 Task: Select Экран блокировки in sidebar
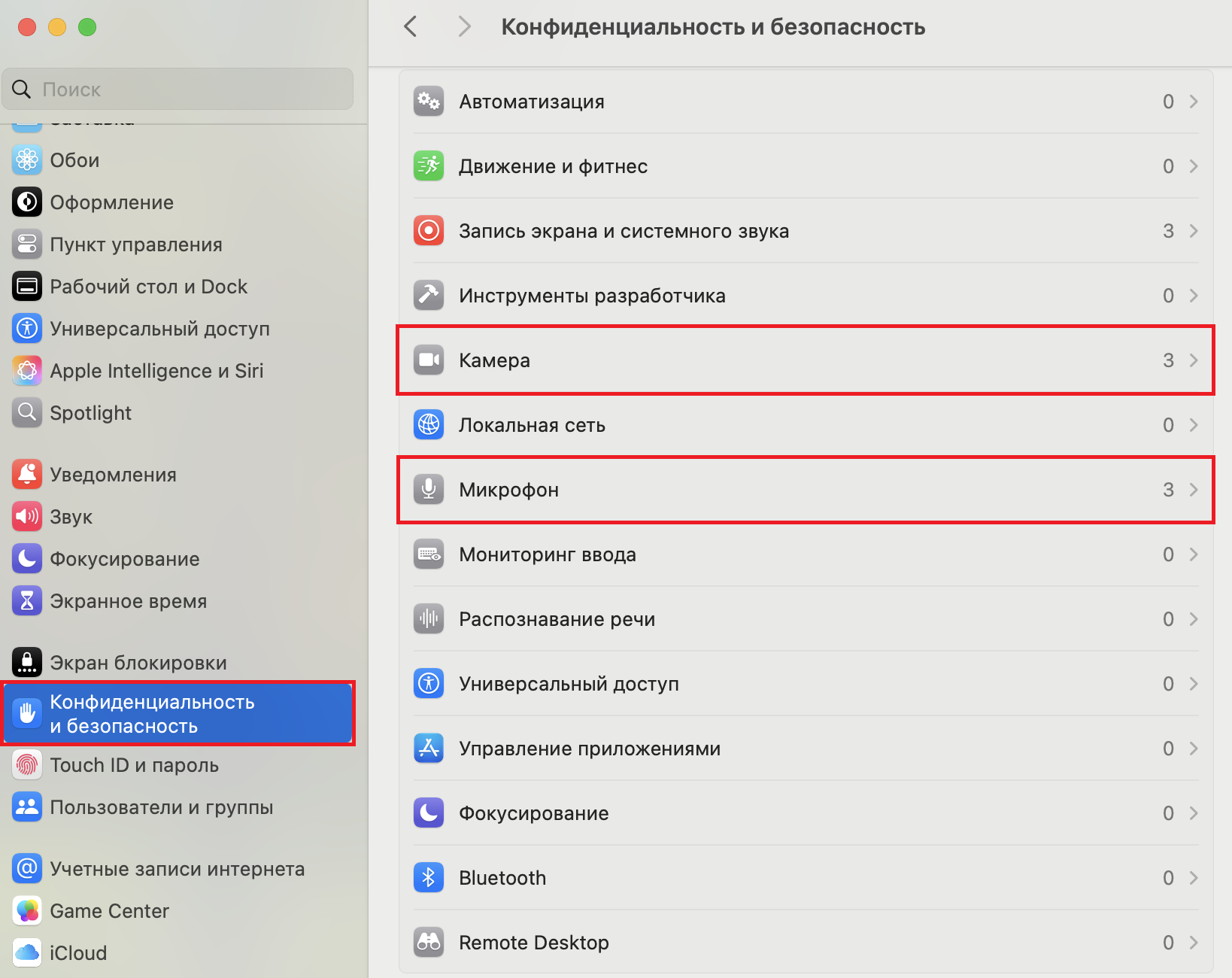click(138, 663)
